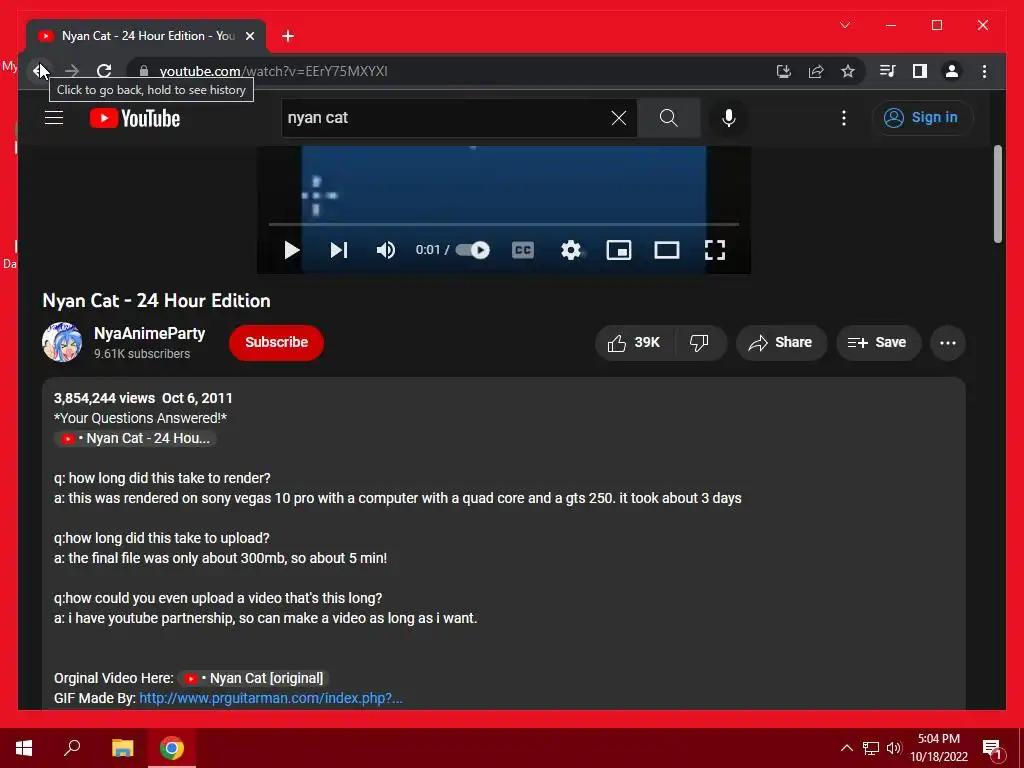The width and height of the screenshot is (1024, 768).
Task: Click the page vertical scrollbar
Action: coord(998,194)
